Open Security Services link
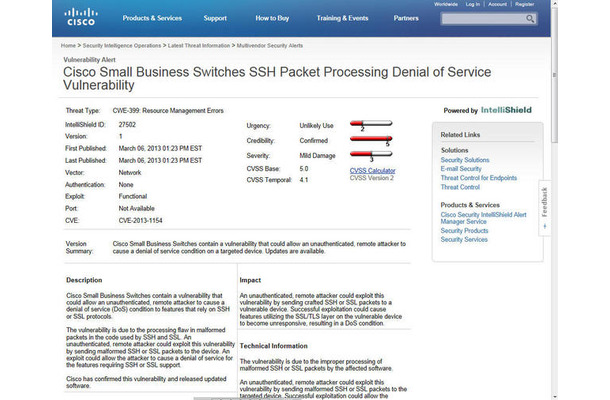Viewport: 610px width, 400px height. pos(464,240)
